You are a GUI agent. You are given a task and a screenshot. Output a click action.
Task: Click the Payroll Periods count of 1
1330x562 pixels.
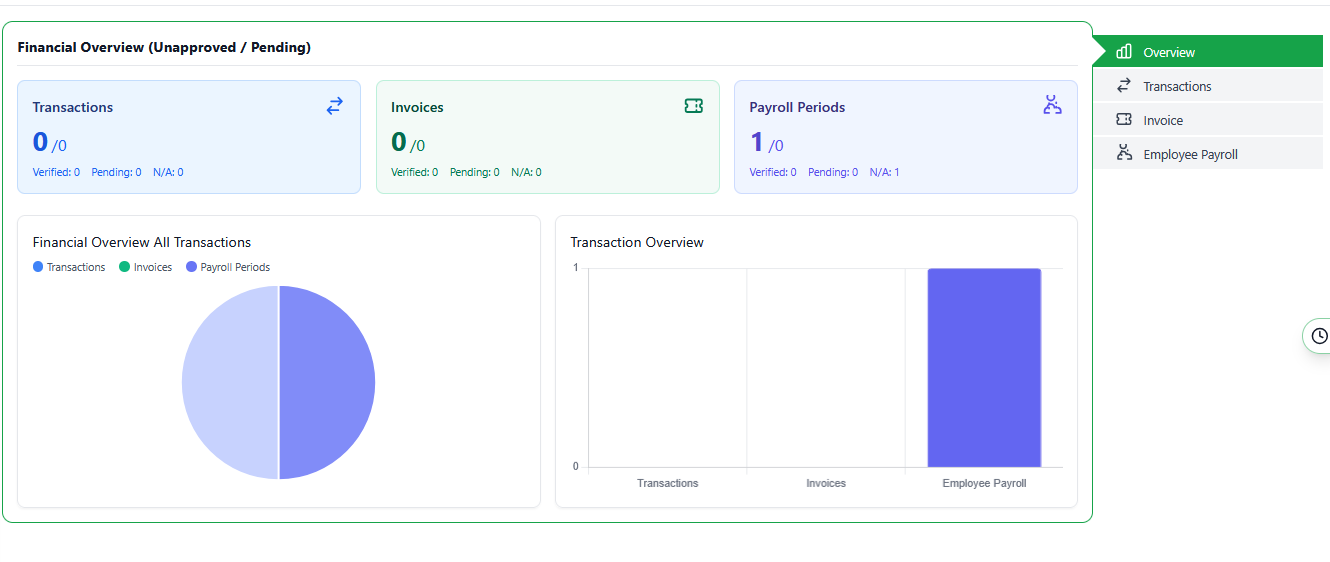click(757, 142)
